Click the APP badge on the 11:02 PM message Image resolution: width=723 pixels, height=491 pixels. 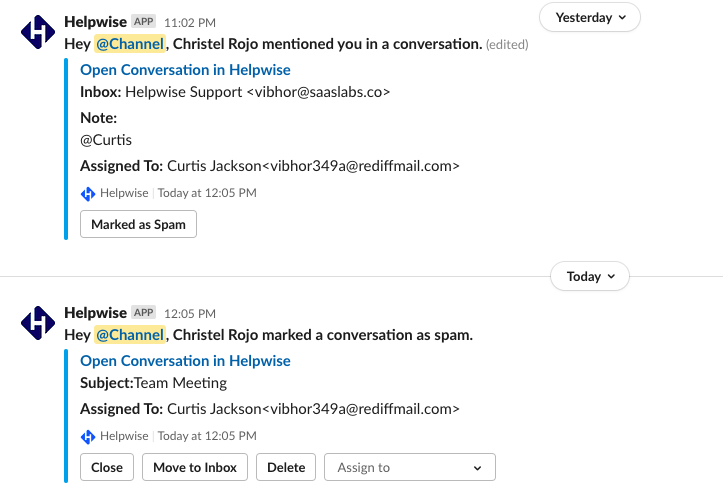pyautogui.click(x=143, y=21)
